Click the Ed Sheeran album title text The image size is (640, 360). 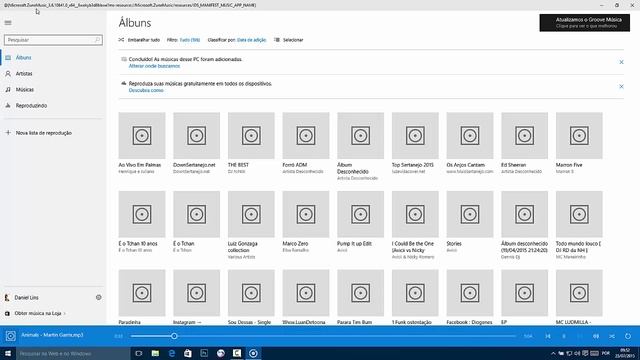(513, 165)
